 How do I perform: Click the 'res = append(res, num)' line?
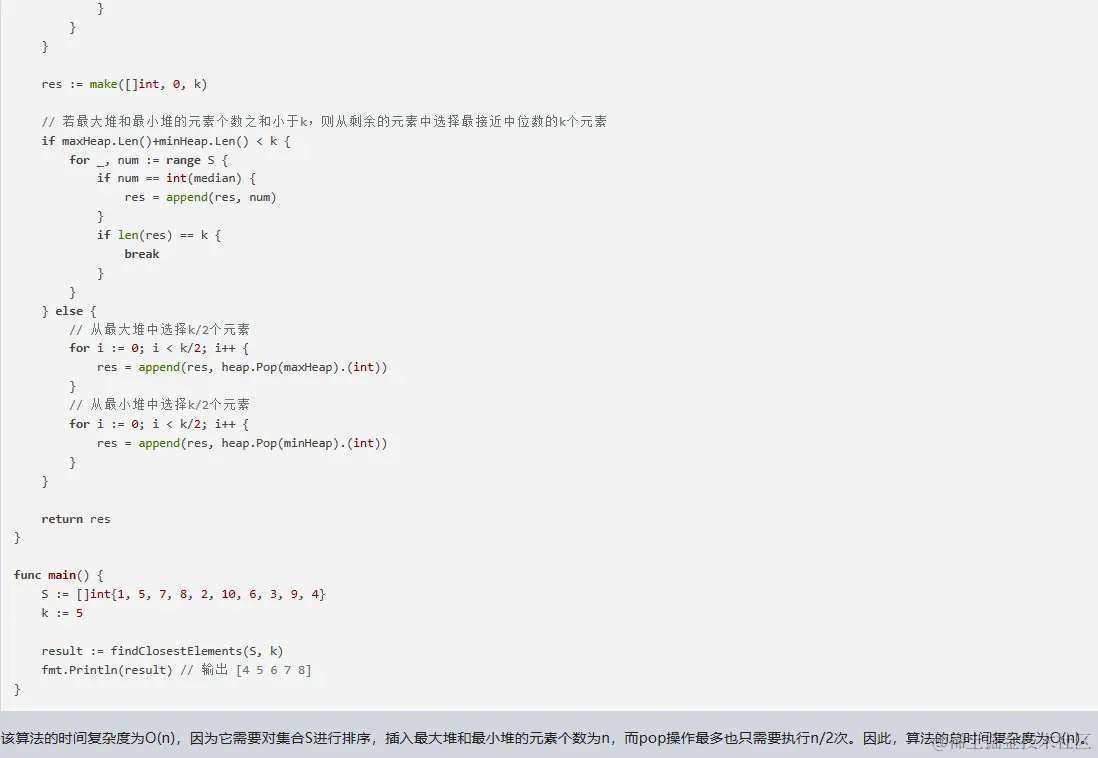200,198
